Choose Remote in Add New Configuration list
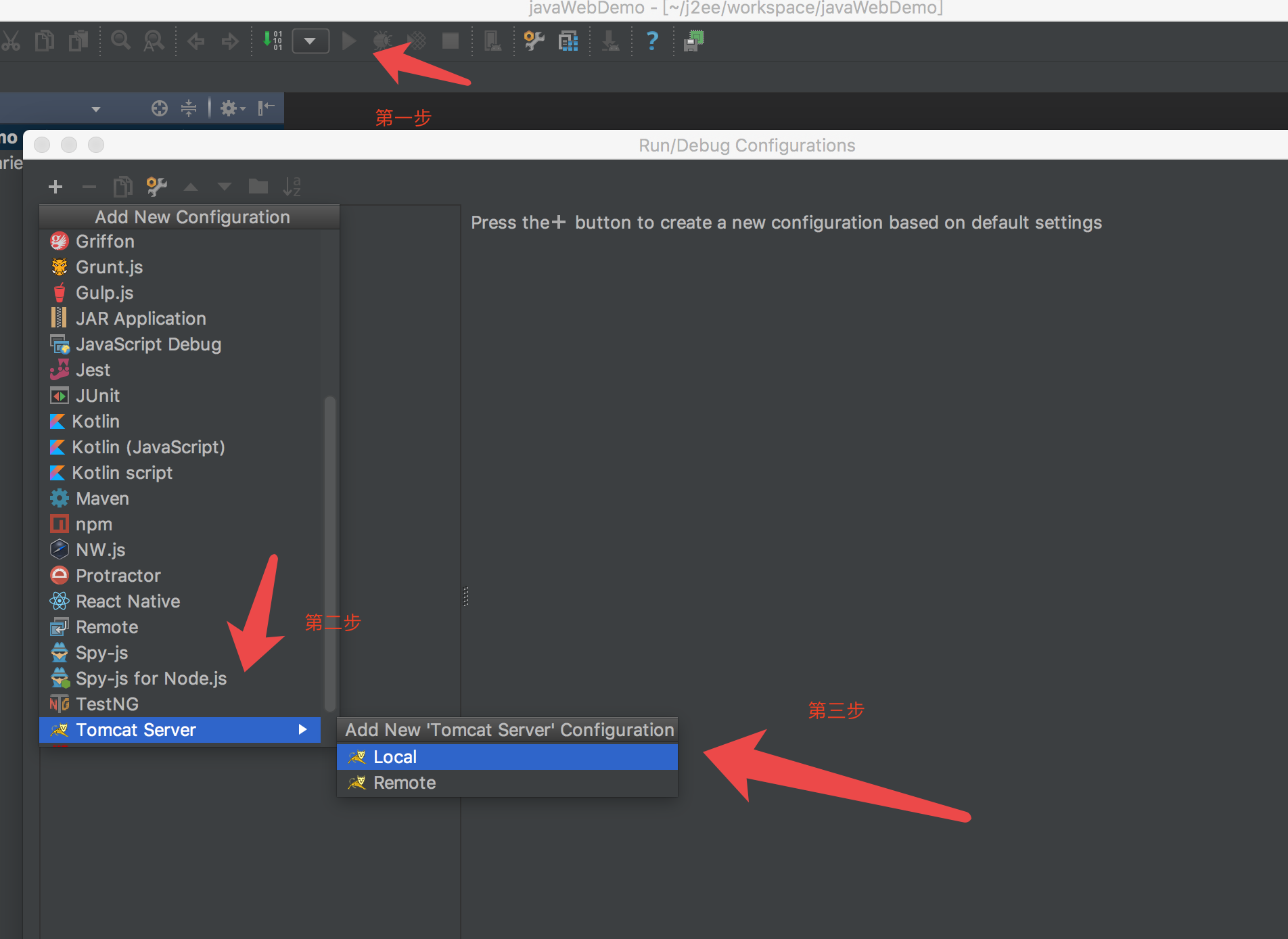 [x=180, y=627]
